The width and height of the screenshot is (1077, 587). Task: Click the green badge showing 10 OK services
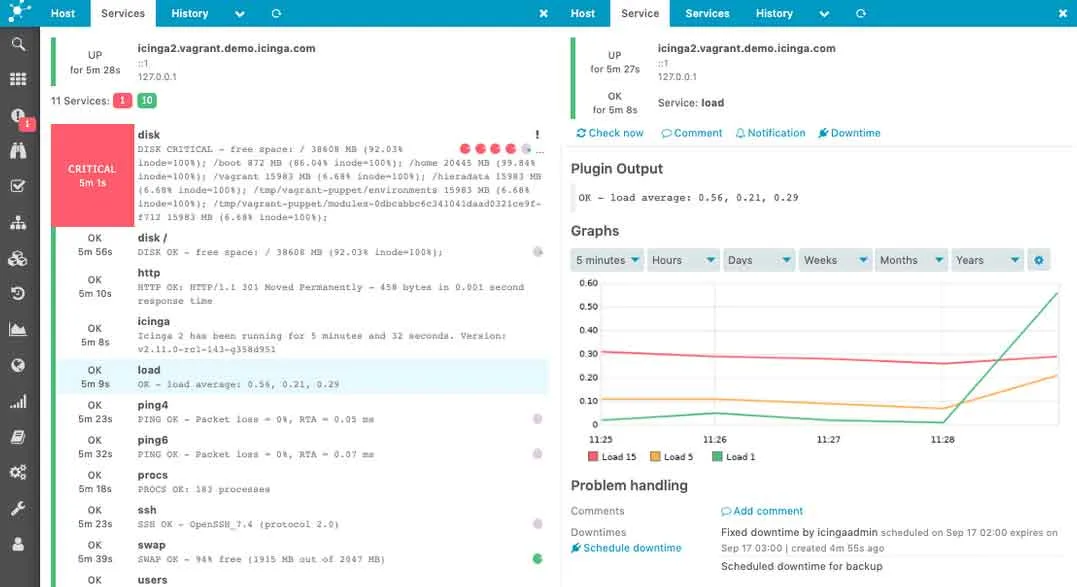(147, 101)
